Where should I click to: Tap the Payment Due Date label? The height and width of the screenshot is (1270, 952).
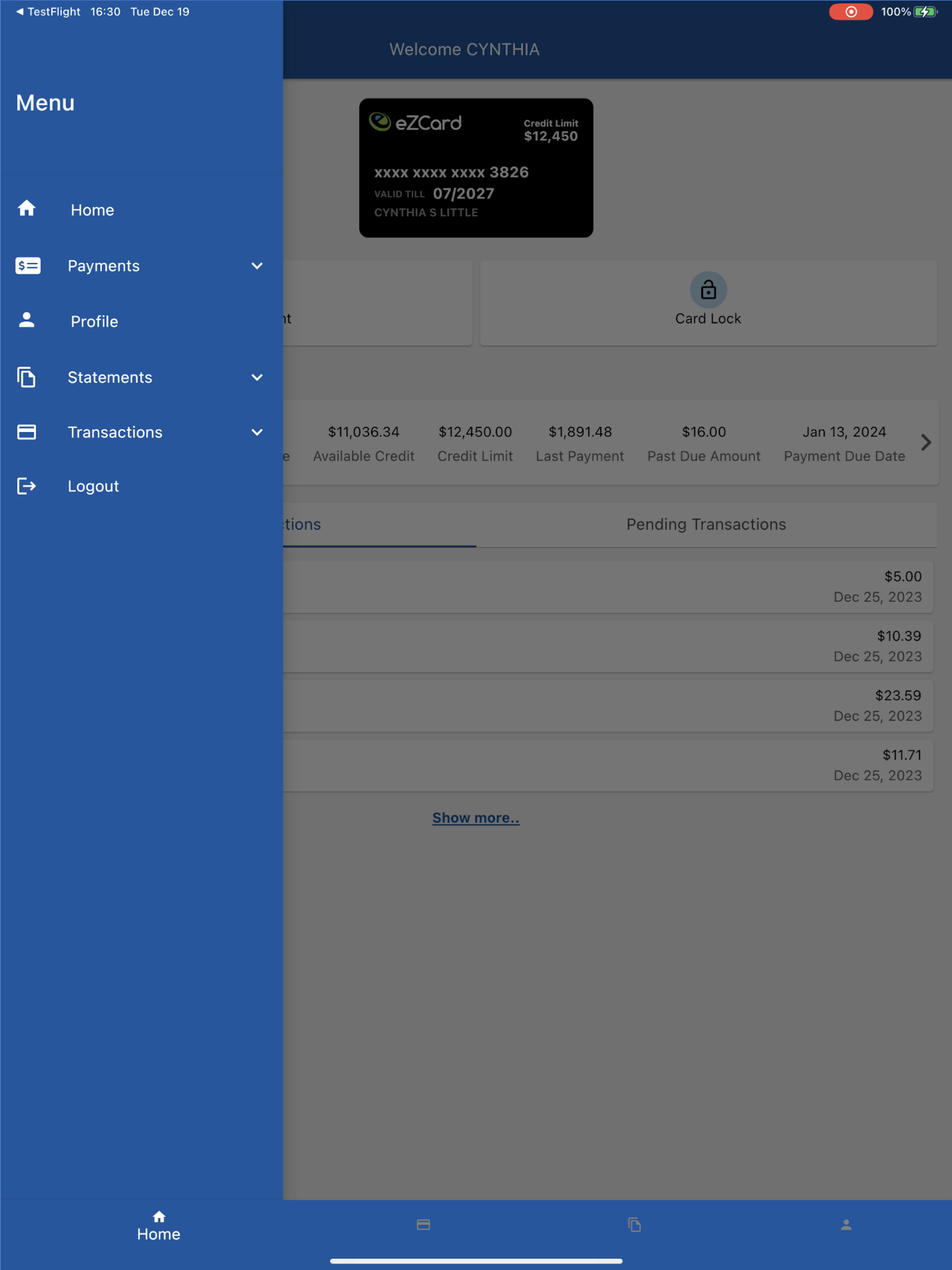pyautogui.click(x=844, y=456)
